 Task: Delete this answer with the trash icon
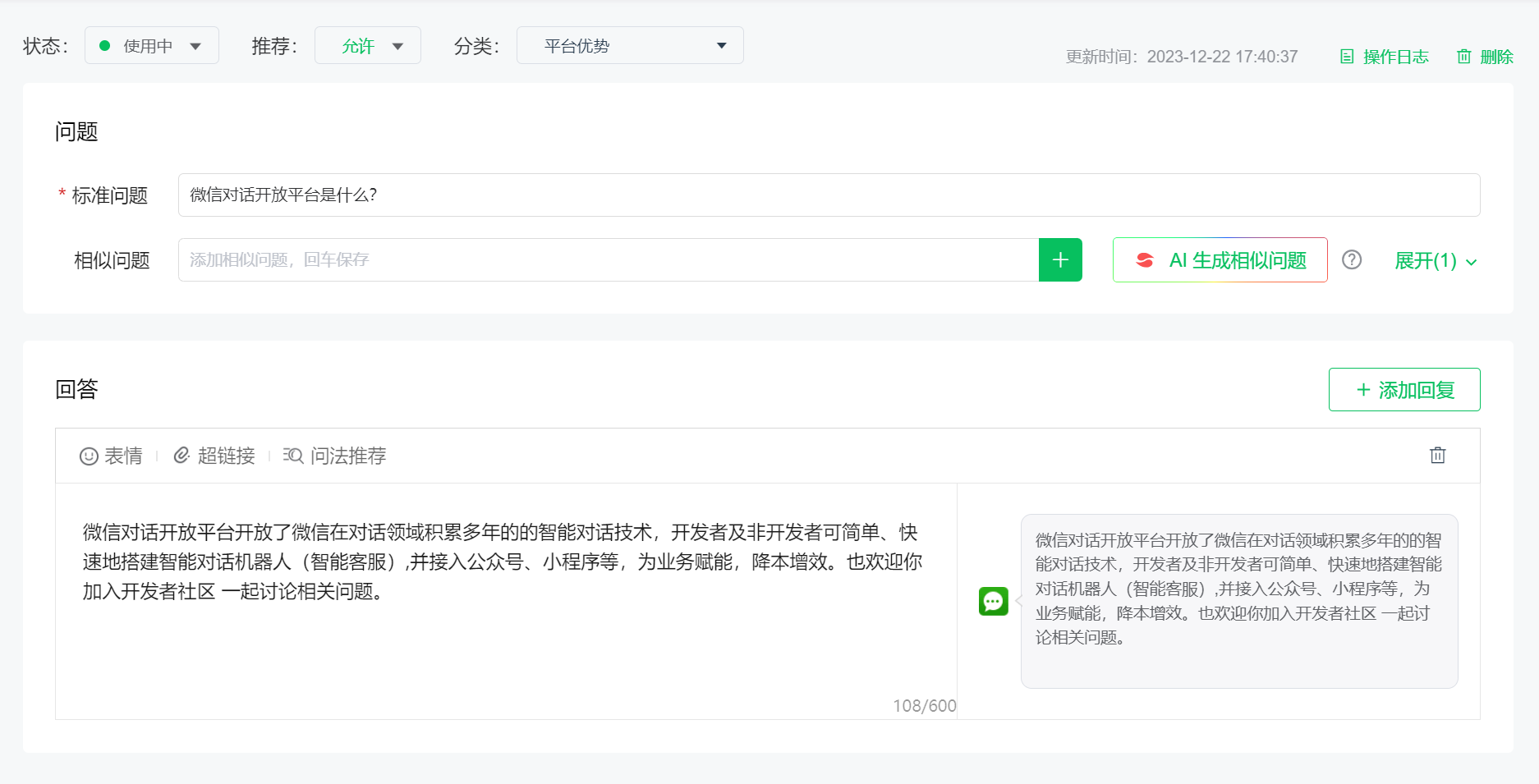click(x=1437, y=456)
